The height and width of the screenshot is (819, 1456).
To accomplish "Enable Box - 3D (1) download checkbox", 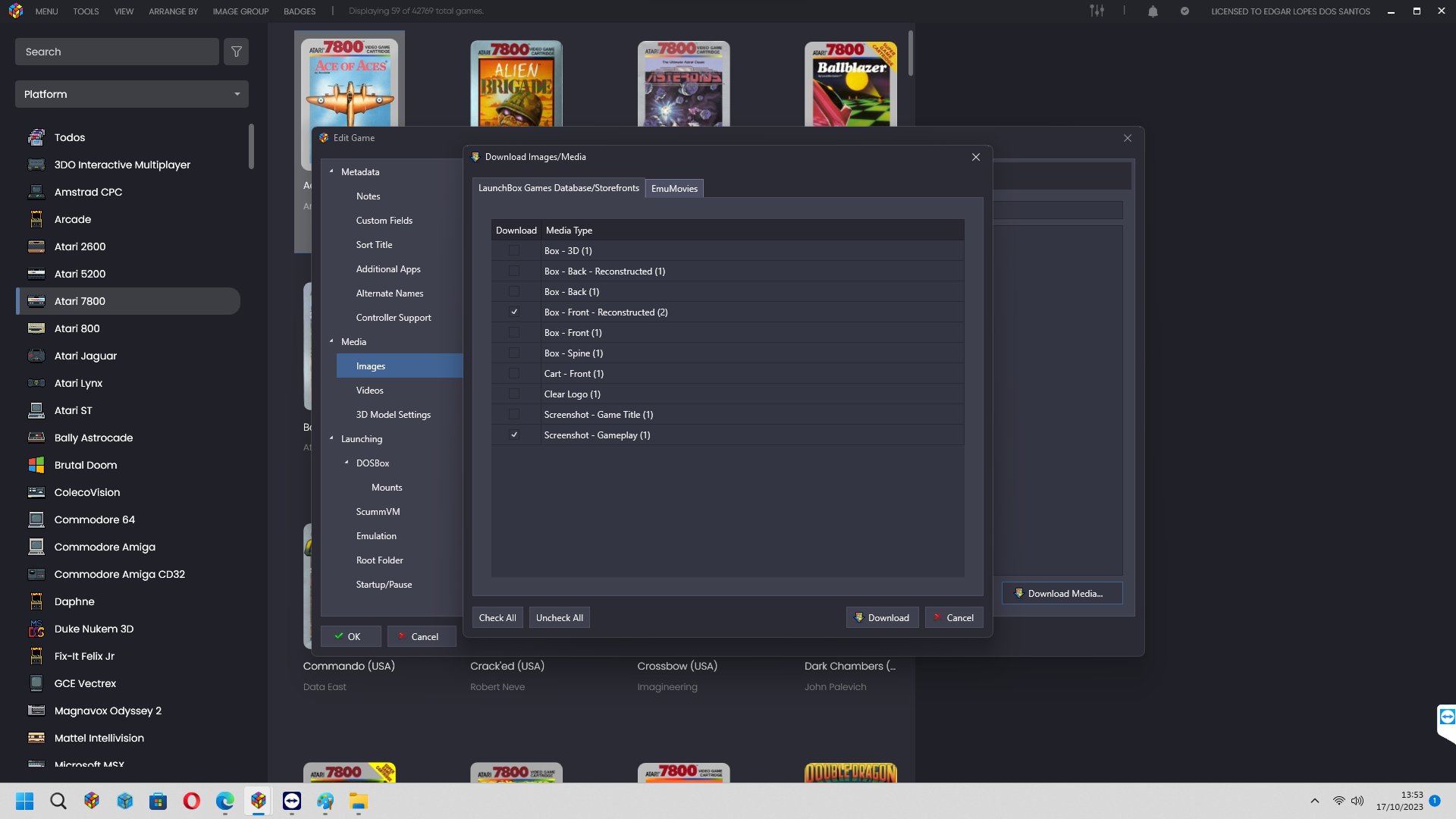I will 514,250.
